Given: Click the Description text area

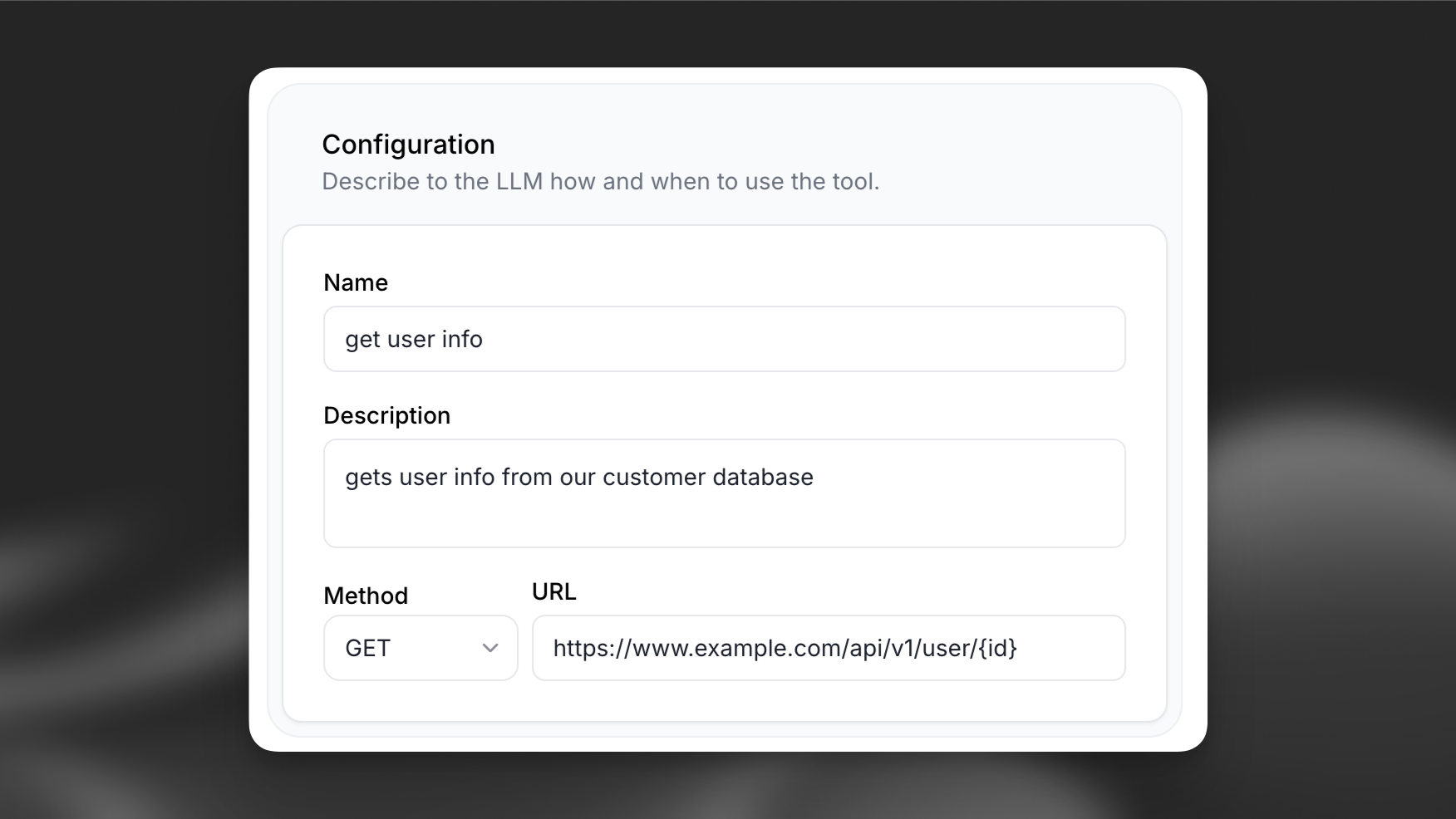Looking at the screenshot, I should (x=723, y=493).
